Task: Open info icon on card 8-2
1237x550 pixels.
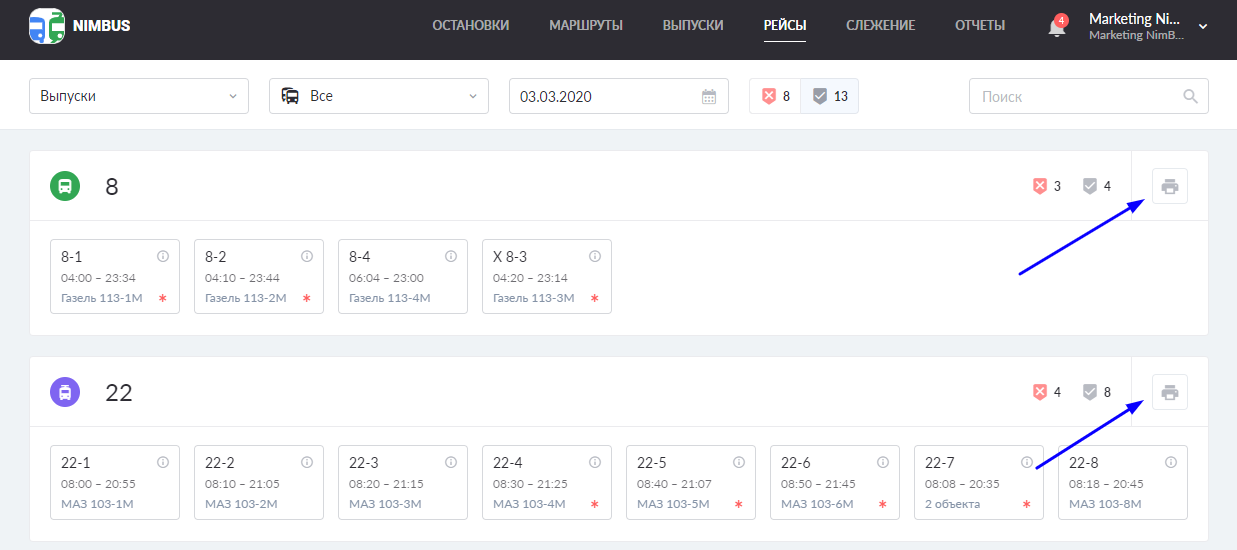Action: (x=307, y=257)
